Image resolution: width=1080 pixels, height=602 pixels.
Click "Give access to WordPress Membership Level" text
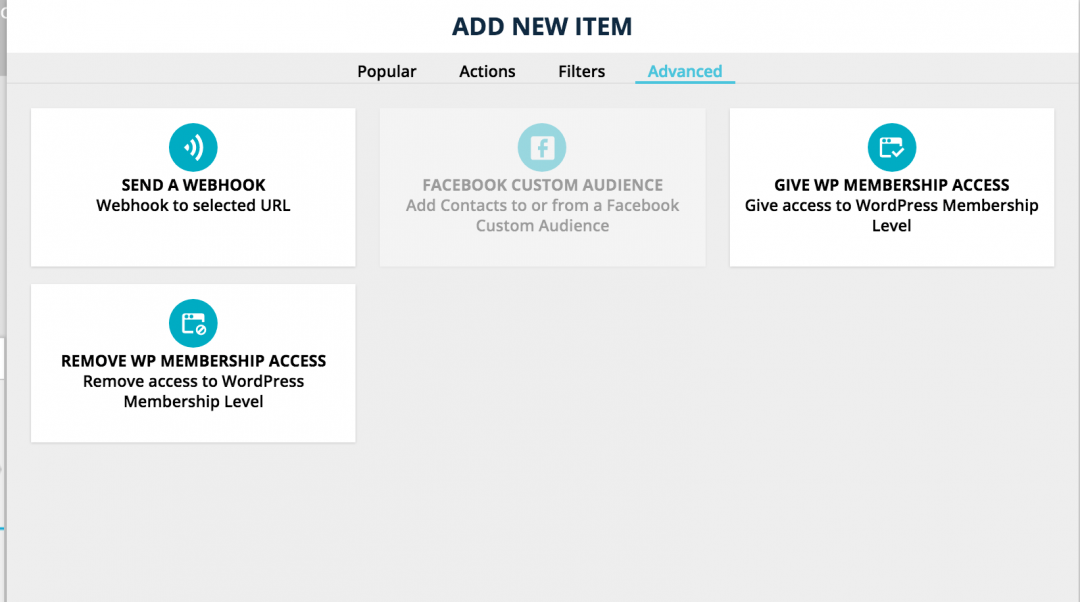point(891,215)
